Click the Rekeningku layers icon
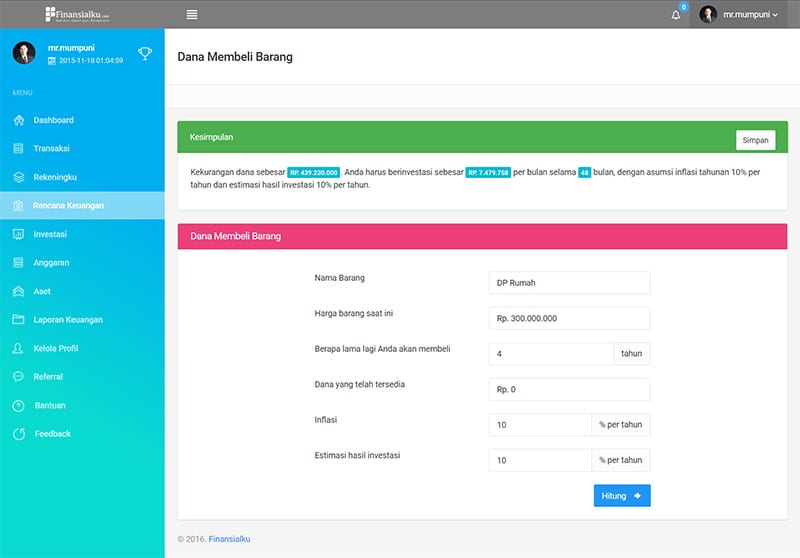 click(18, 177)
